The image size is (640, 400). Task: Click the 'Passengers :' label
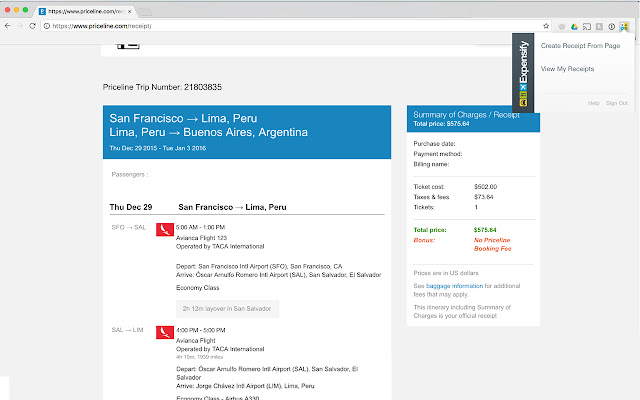(130, 174)
